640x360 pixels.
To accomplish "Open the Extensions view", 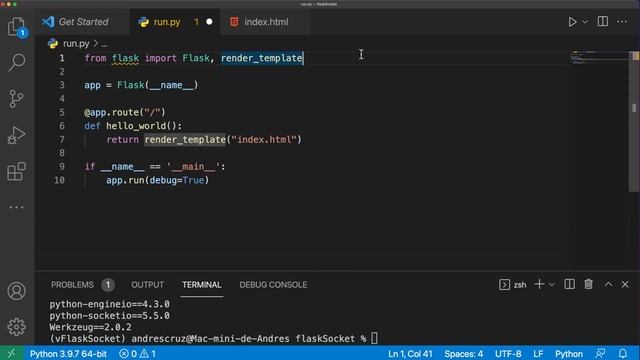I will click(16, 171).
